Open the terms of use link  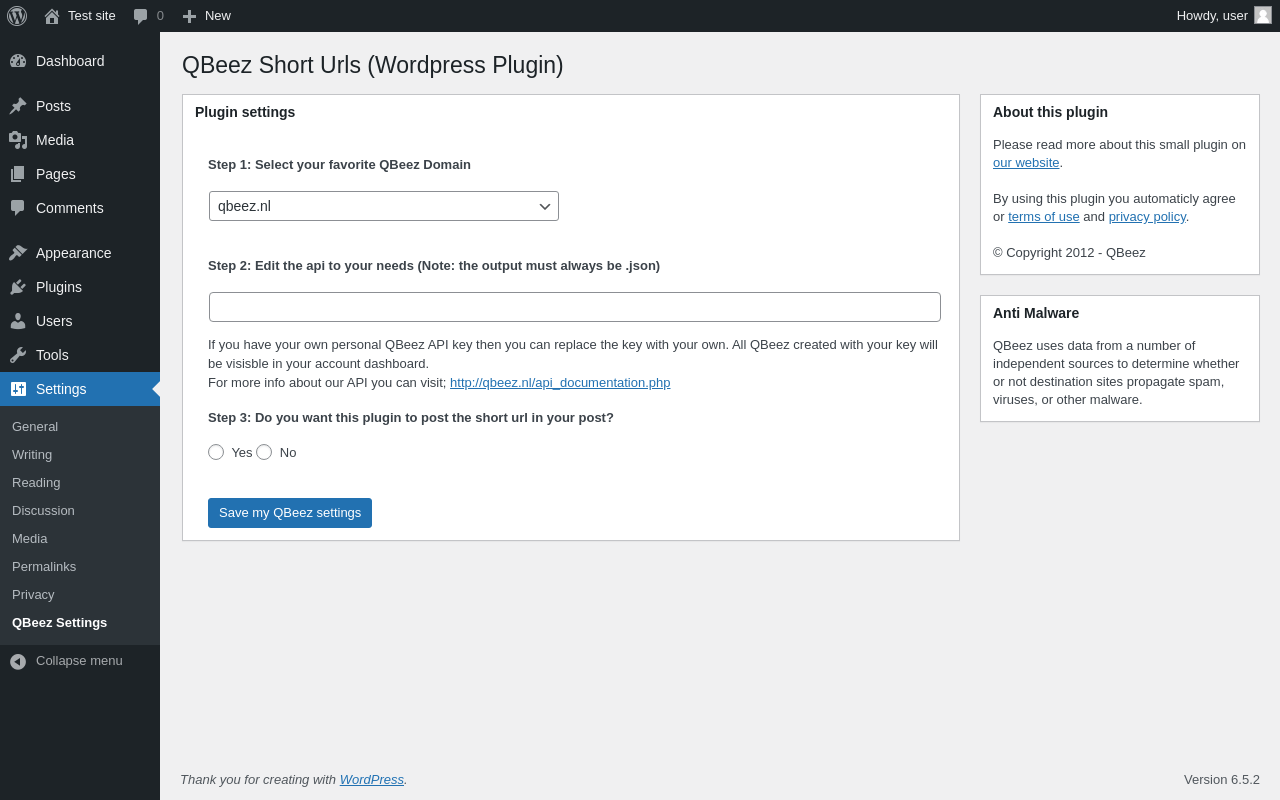coord(1044,217)
